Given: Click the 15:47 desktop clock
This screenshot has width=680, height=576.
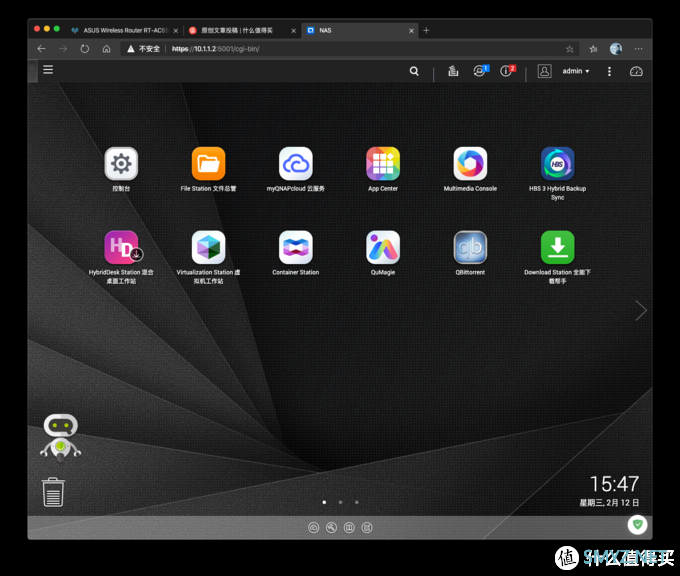Looking at the screenshot, I should 615,484.
